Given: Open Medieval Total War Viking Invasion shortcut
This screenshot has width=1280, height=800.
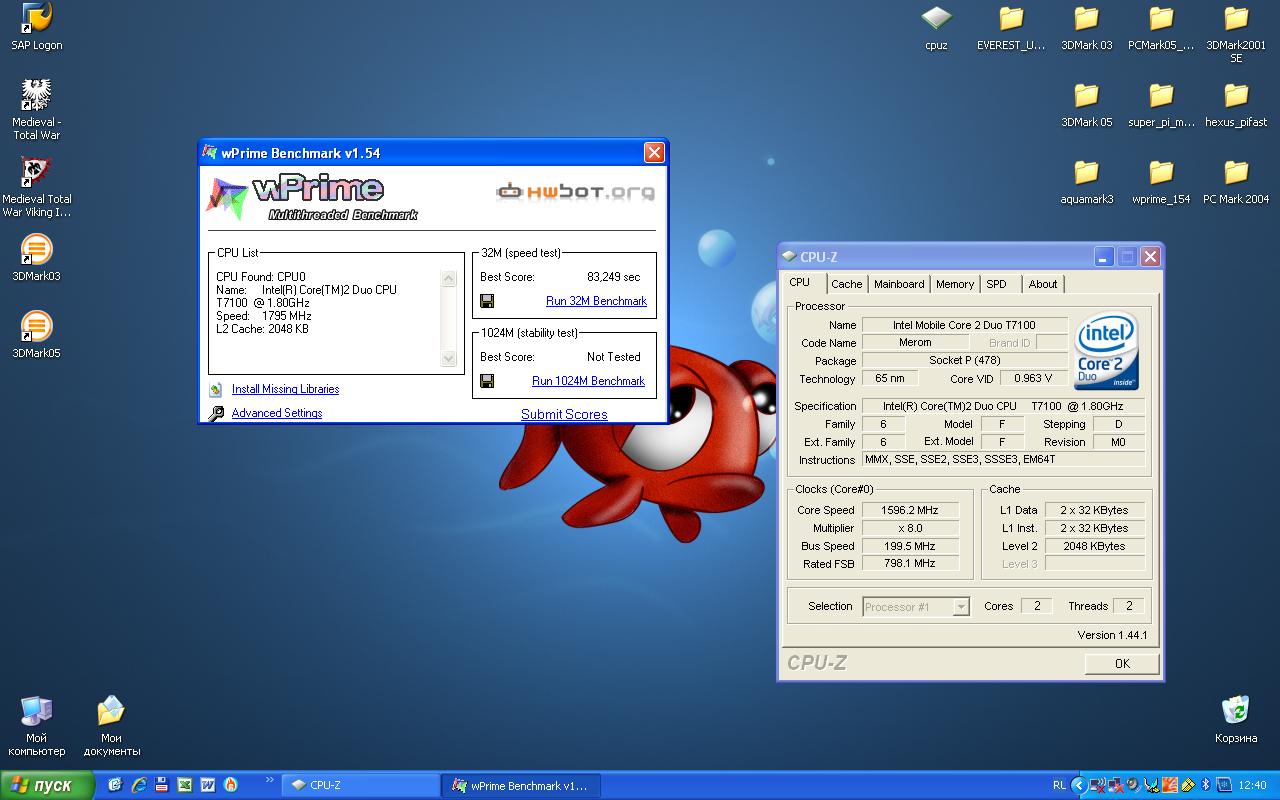Looking at the screenshot, I should (x=36, y=187).
